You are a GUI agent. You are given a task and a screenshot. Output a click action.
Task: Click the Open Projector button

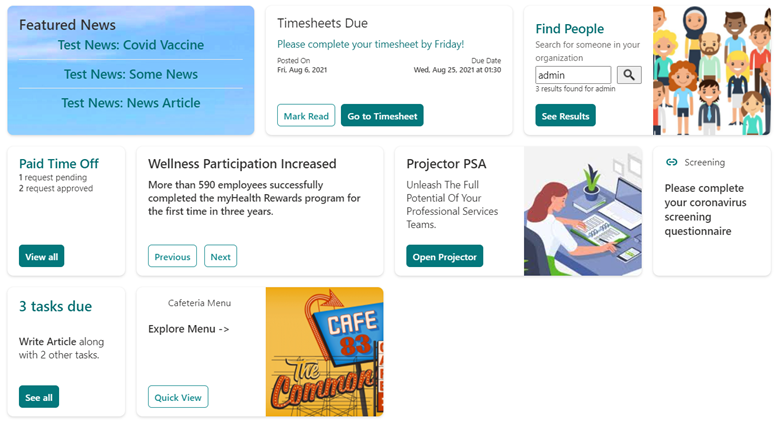(x=445, y=256)
